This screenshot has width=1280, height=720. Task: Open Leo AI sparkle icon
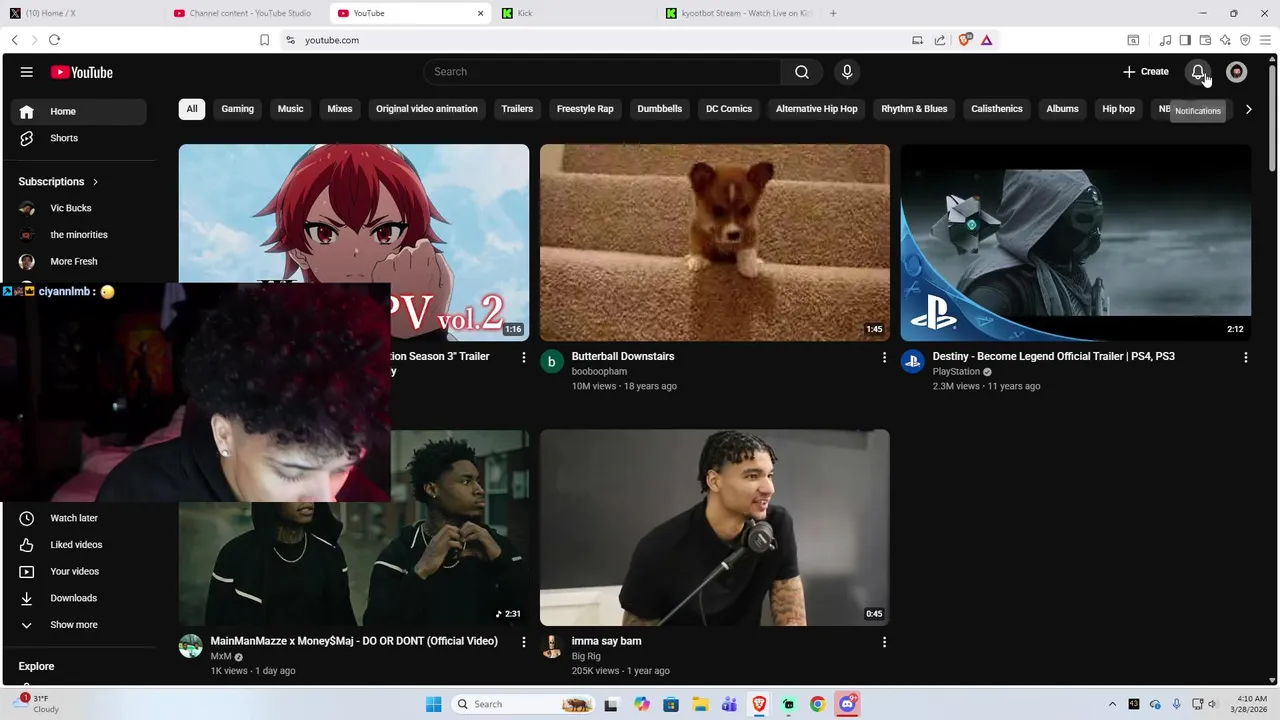click(1225, 40)
